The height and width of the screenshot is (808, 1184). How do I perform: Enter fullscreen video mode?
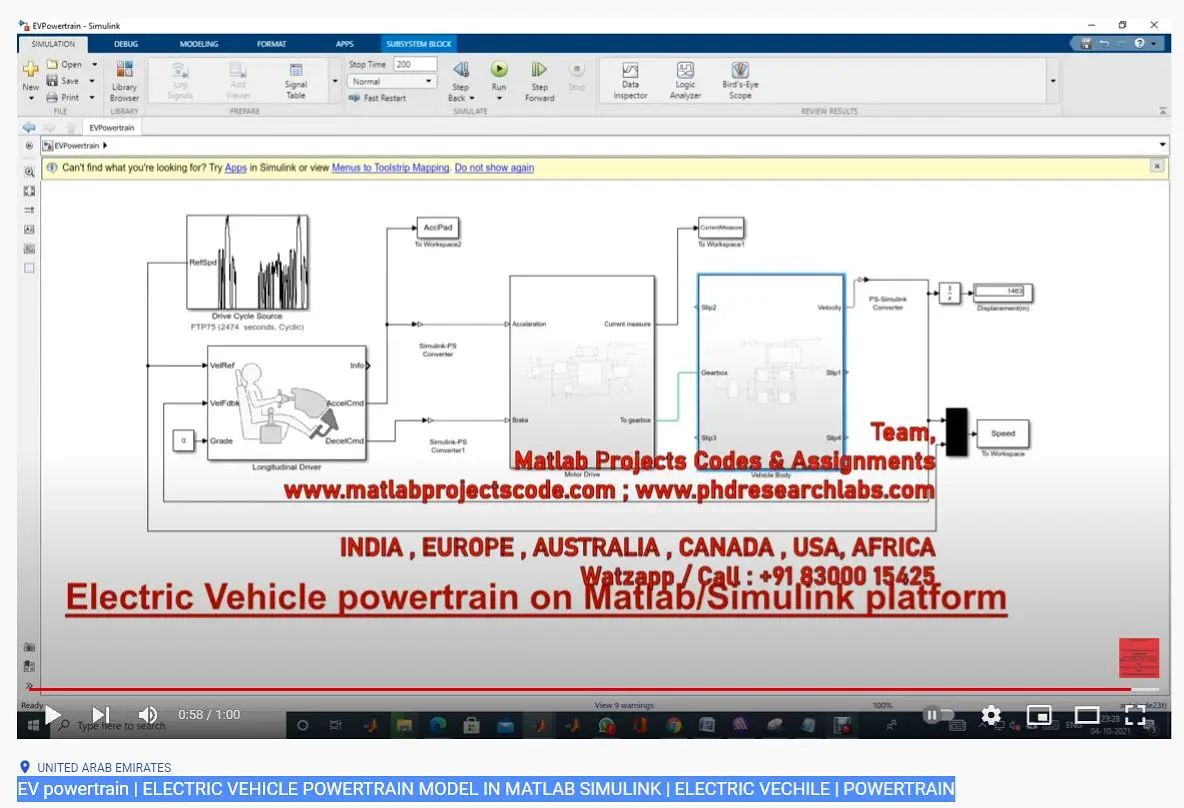click(1135, 714)
